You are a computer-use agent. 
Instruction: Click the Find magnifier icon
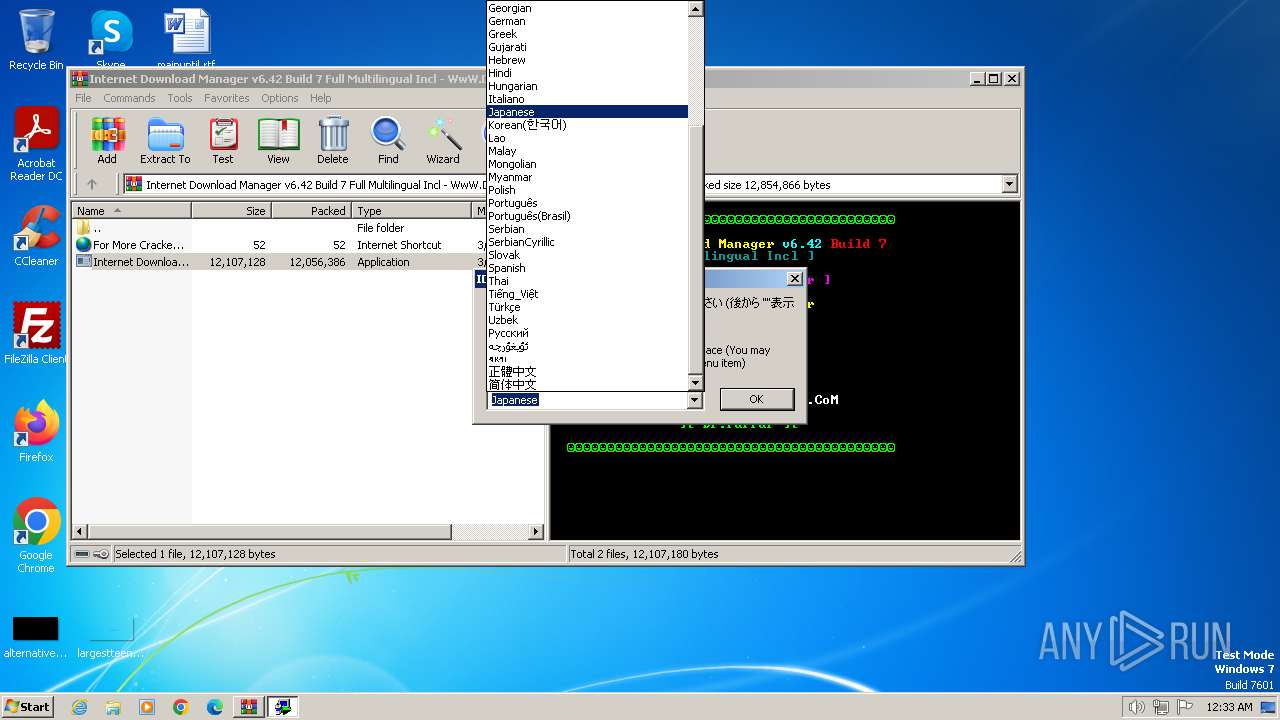388,140
